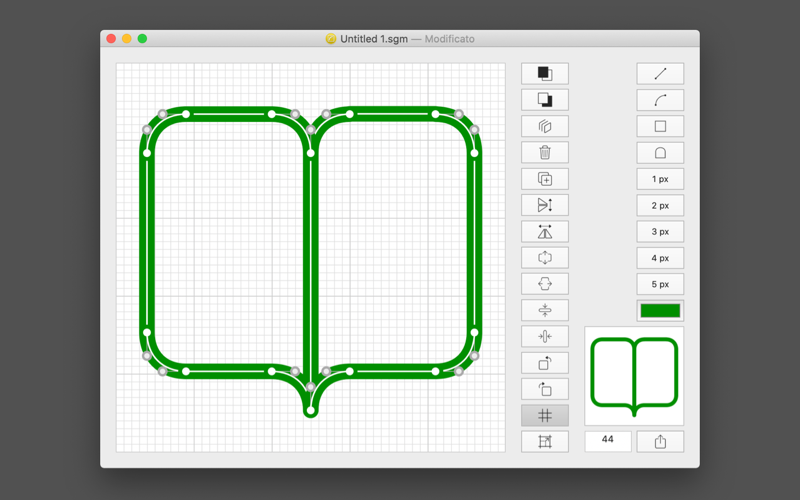Image resolution: width=800 pixels, height=500 pixels.
Task: Open the green stroke color swatch
Action: [660, 311]
